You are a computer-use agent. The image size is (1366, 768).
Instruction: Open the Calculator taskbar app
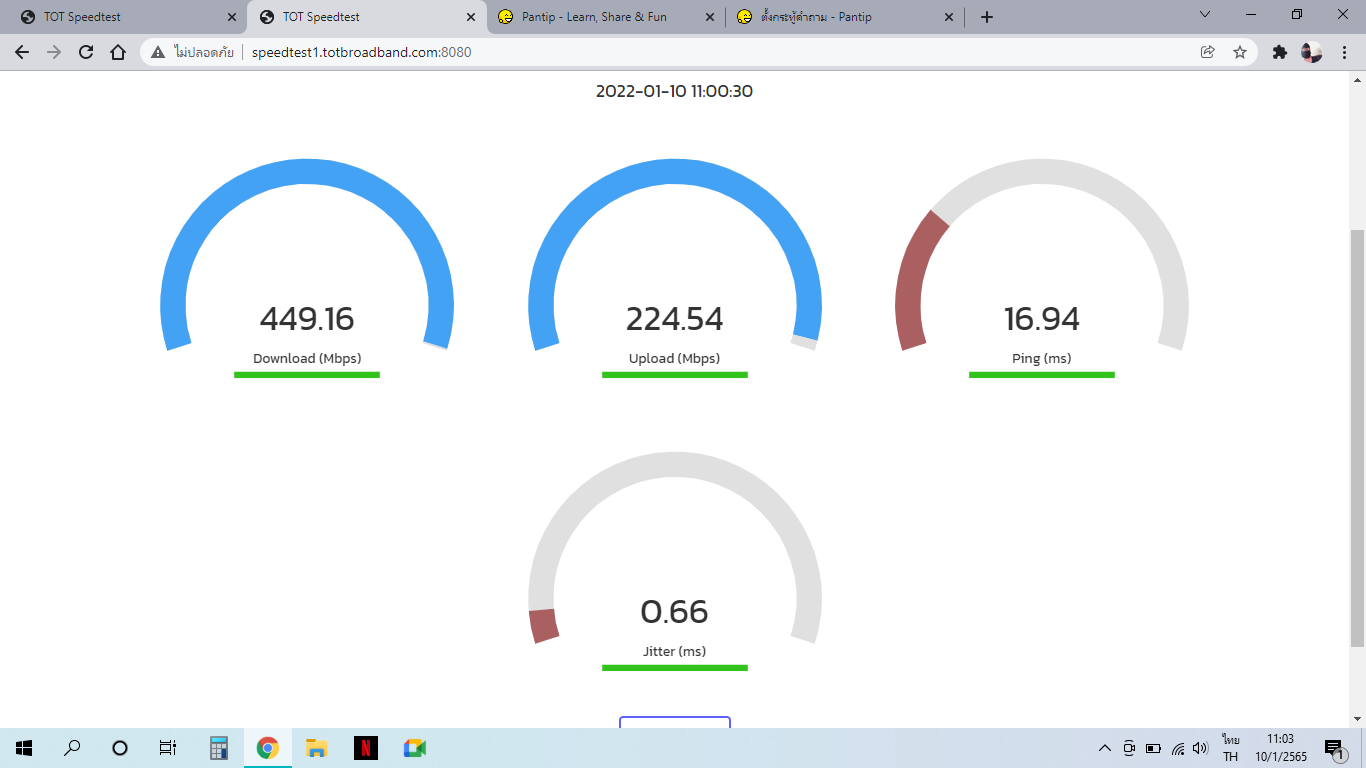tap(219, 748)
